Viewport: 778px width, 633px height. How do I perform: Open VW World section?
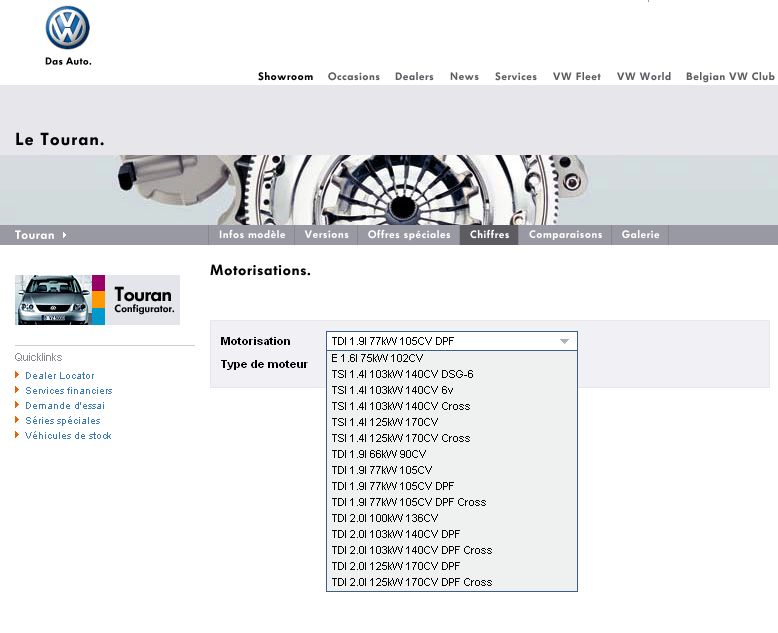644,76
